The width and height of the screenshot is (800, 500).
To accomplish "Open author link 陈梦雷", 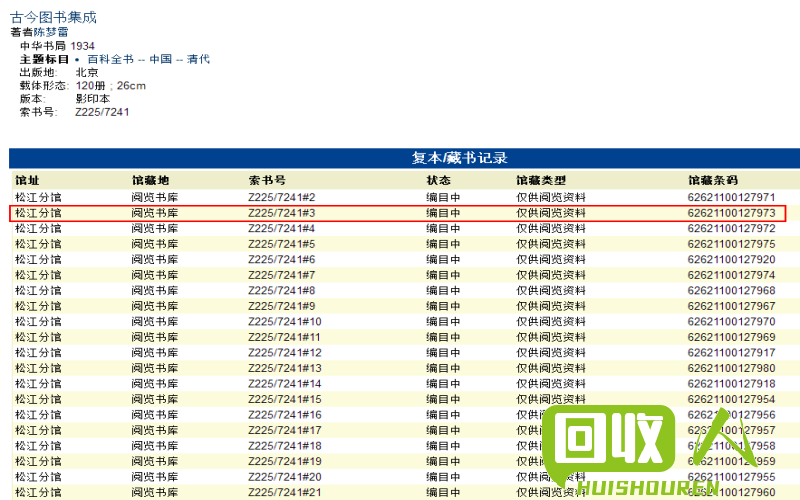I will pyautogui.click(x=51, y=32).
